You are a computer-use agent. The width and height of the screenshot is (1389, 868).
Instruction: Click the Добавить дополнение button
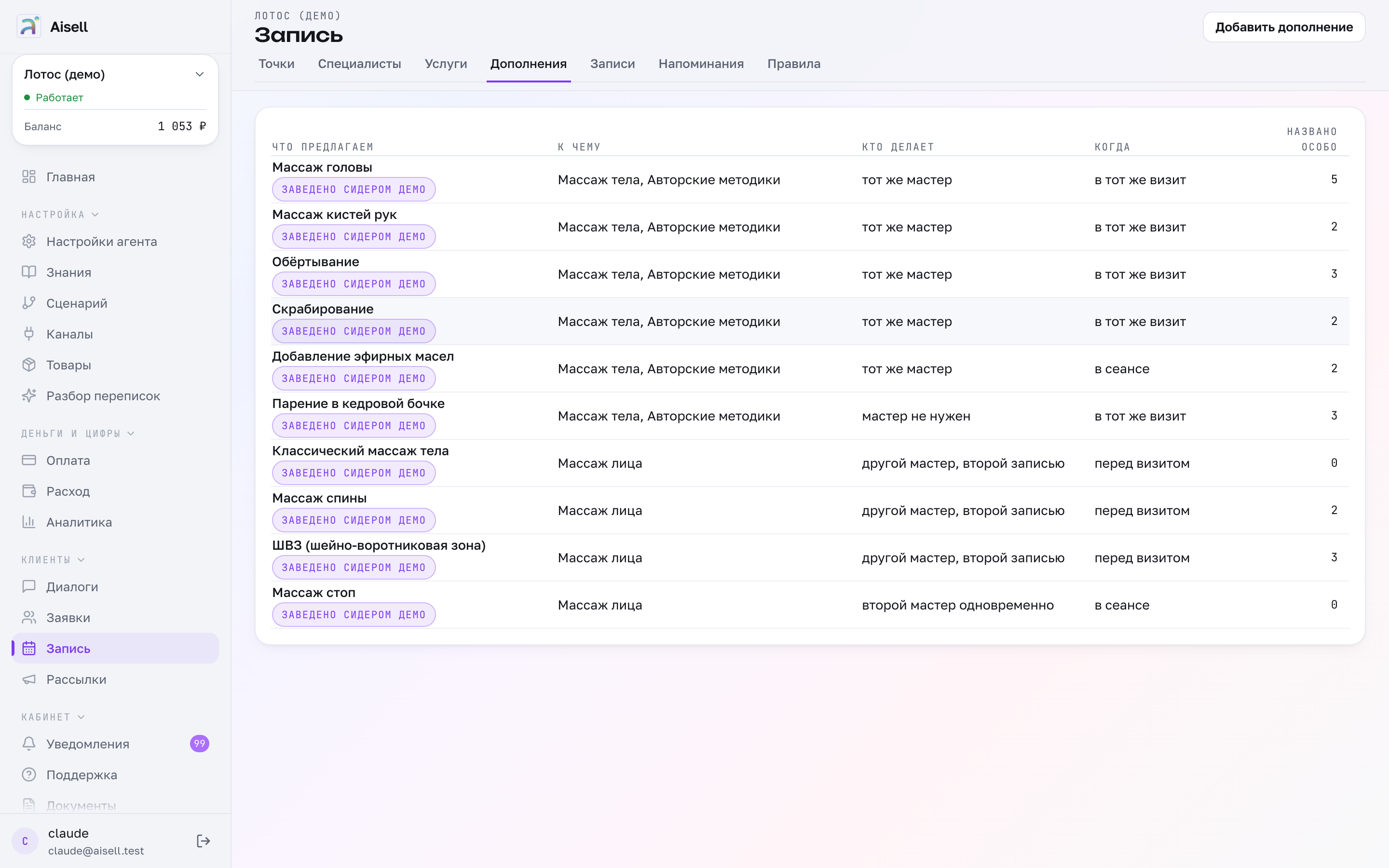[1284, 27]
